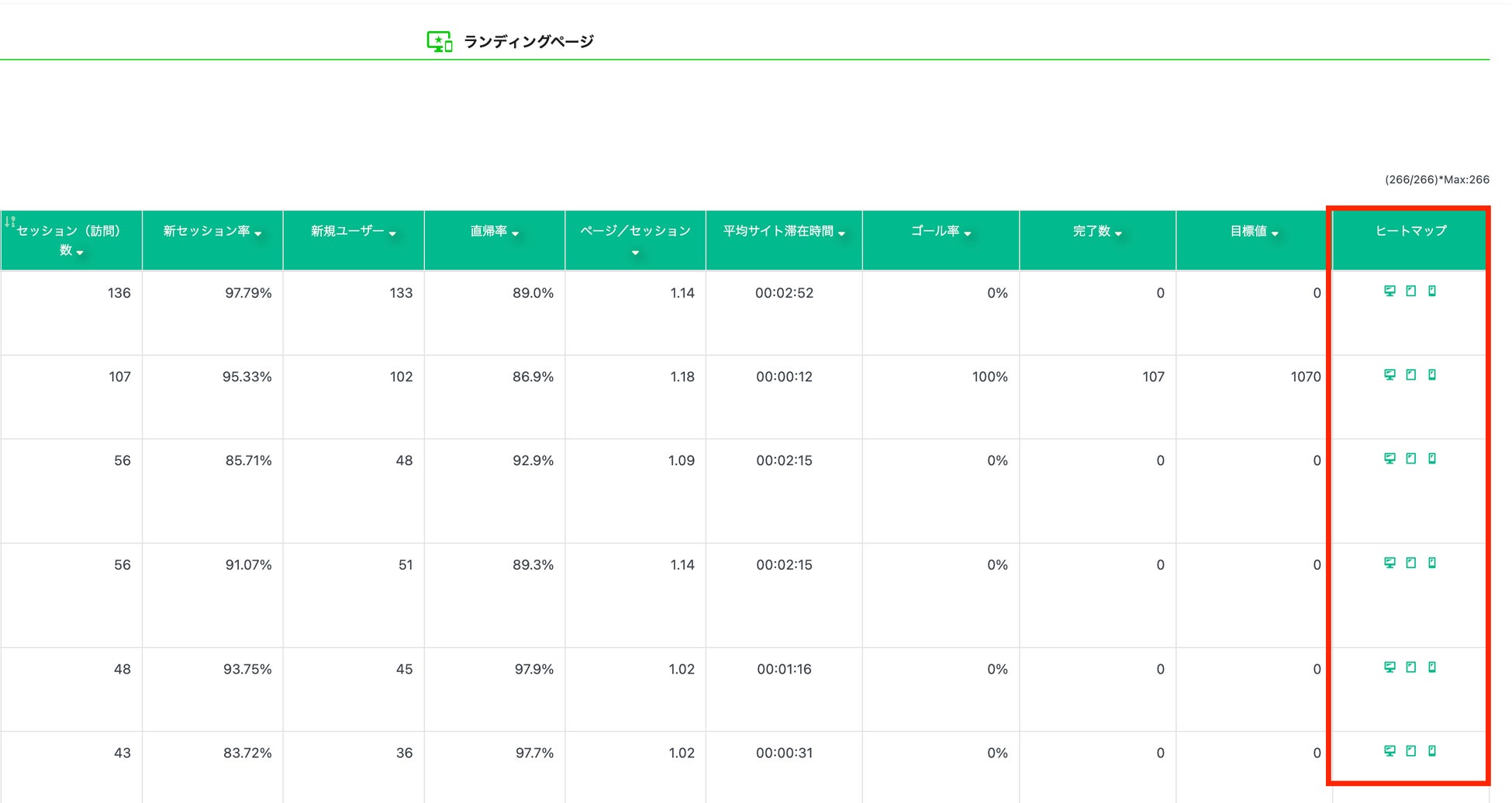Click the 目標値 column header
Viewport: 1512px width, 803px height.
pyautogui.click(x=1248, y=231)
